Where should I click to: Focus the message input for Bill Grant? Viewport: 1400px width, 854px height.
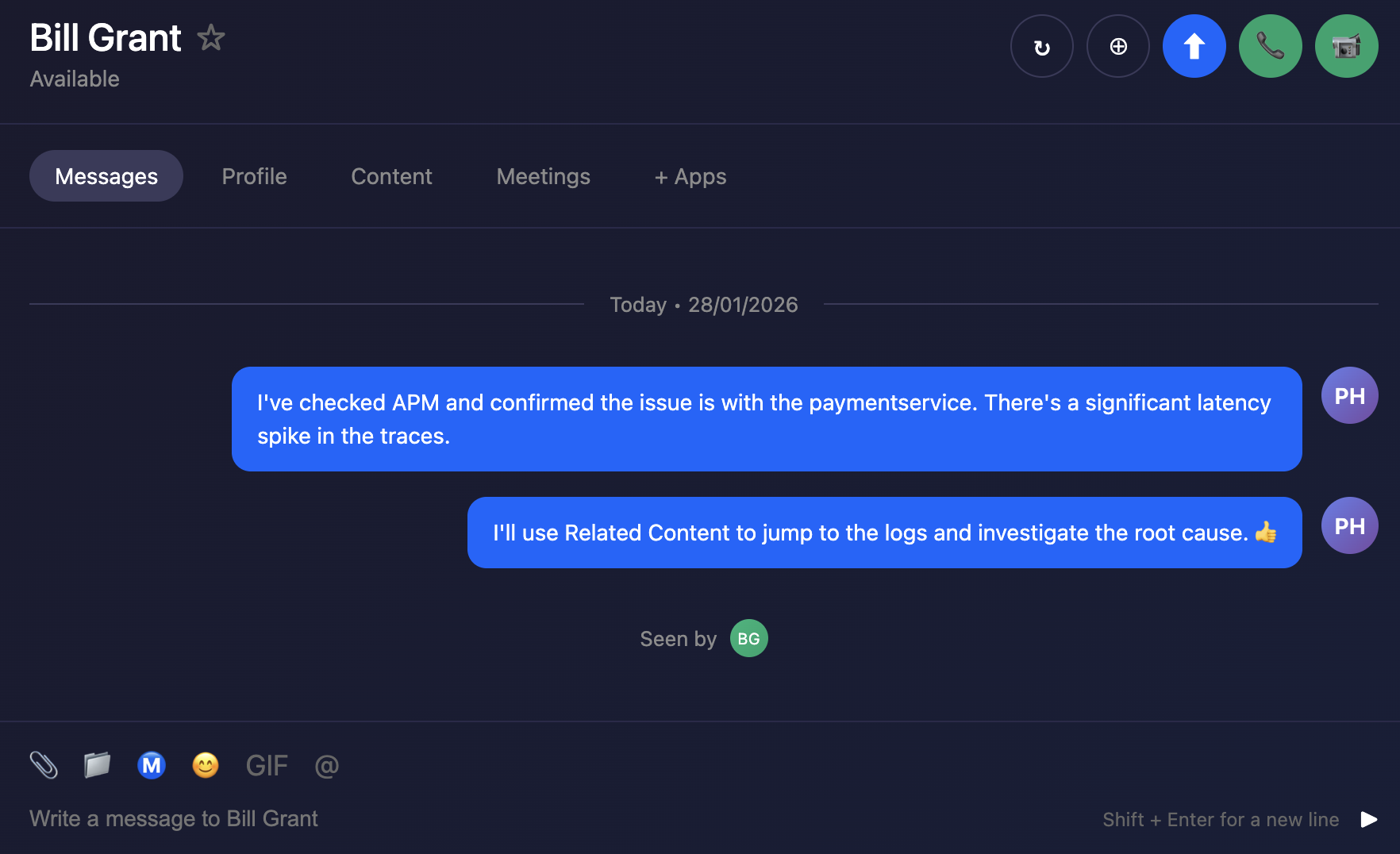[x=476, y=819]
